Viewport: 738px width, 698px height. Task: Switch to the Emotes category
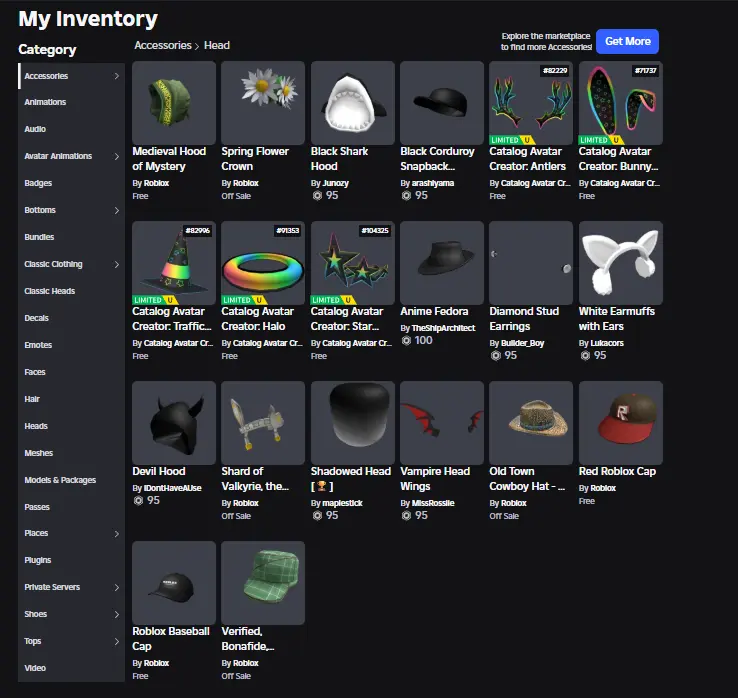(38, 345)
